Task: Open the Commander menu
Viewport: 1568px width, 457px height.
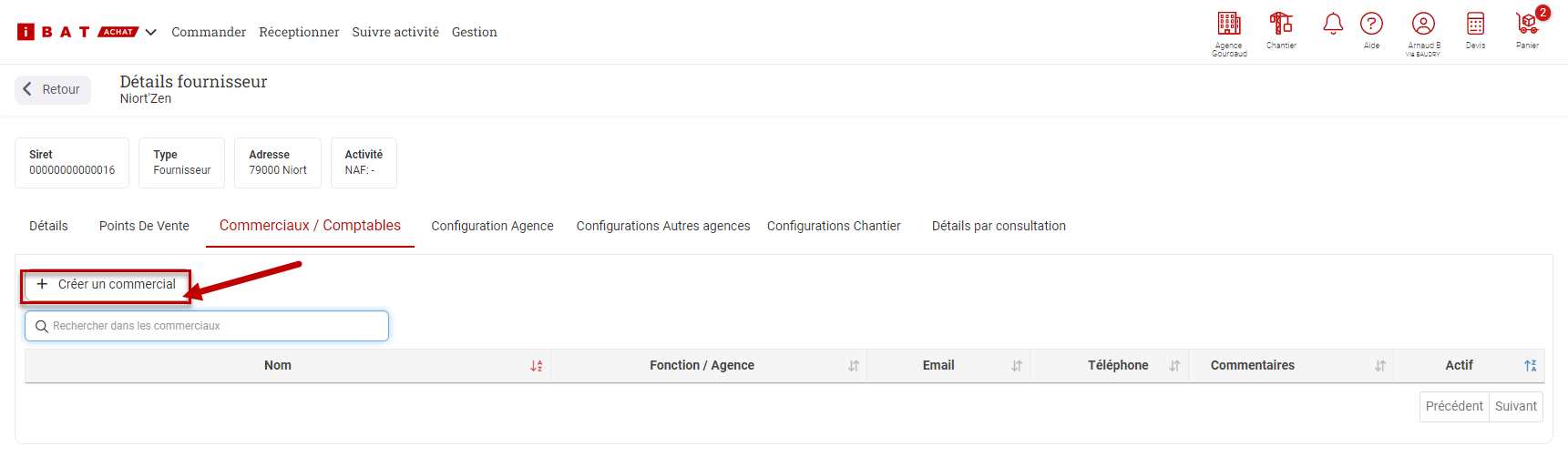Action: pyautogui.click(x=209, y=32)
